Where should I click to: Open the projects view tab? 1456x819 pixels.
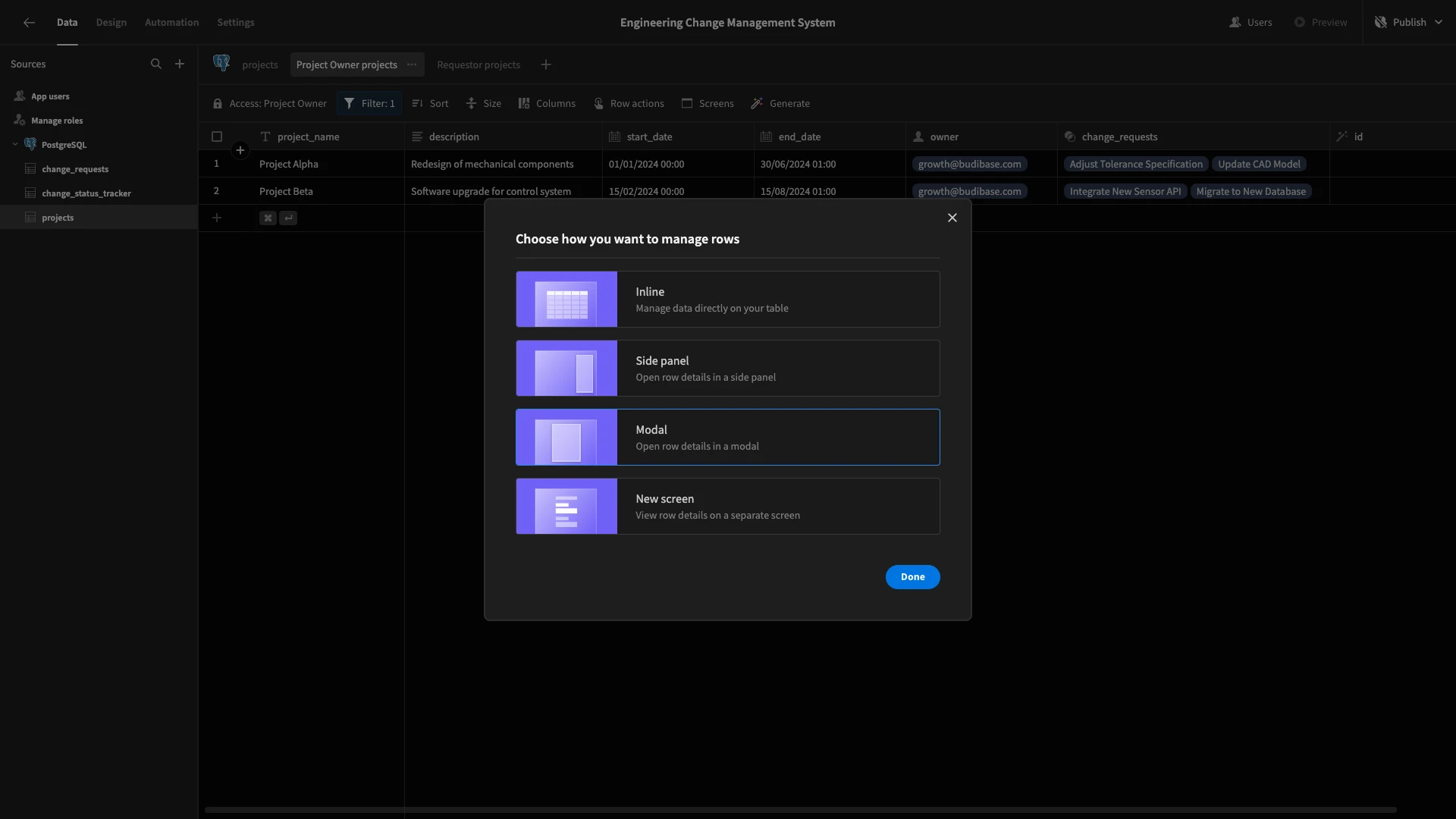(x=260, y=64)
